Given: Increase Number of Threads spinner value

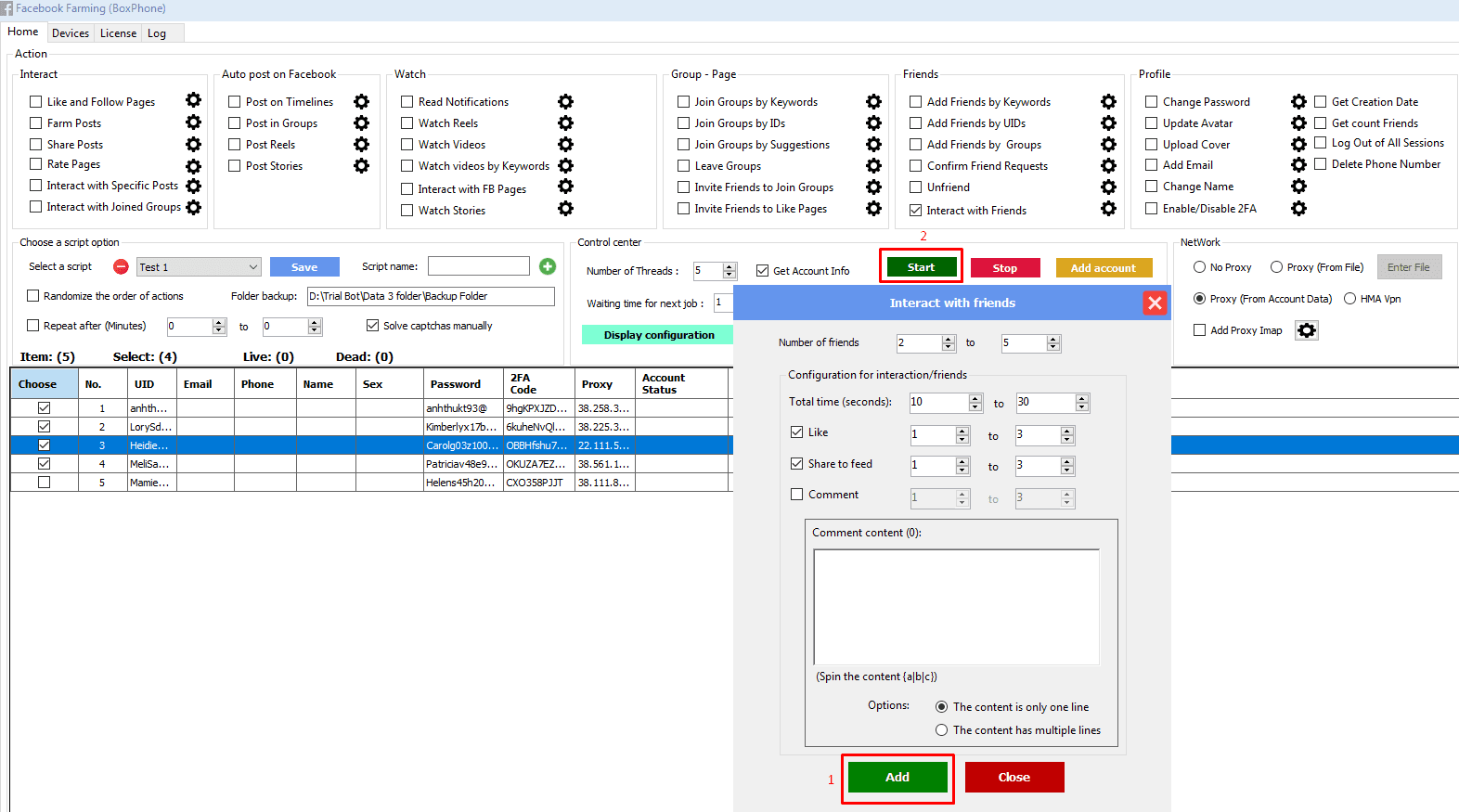Looking at the screenshot, I should 729,267.
